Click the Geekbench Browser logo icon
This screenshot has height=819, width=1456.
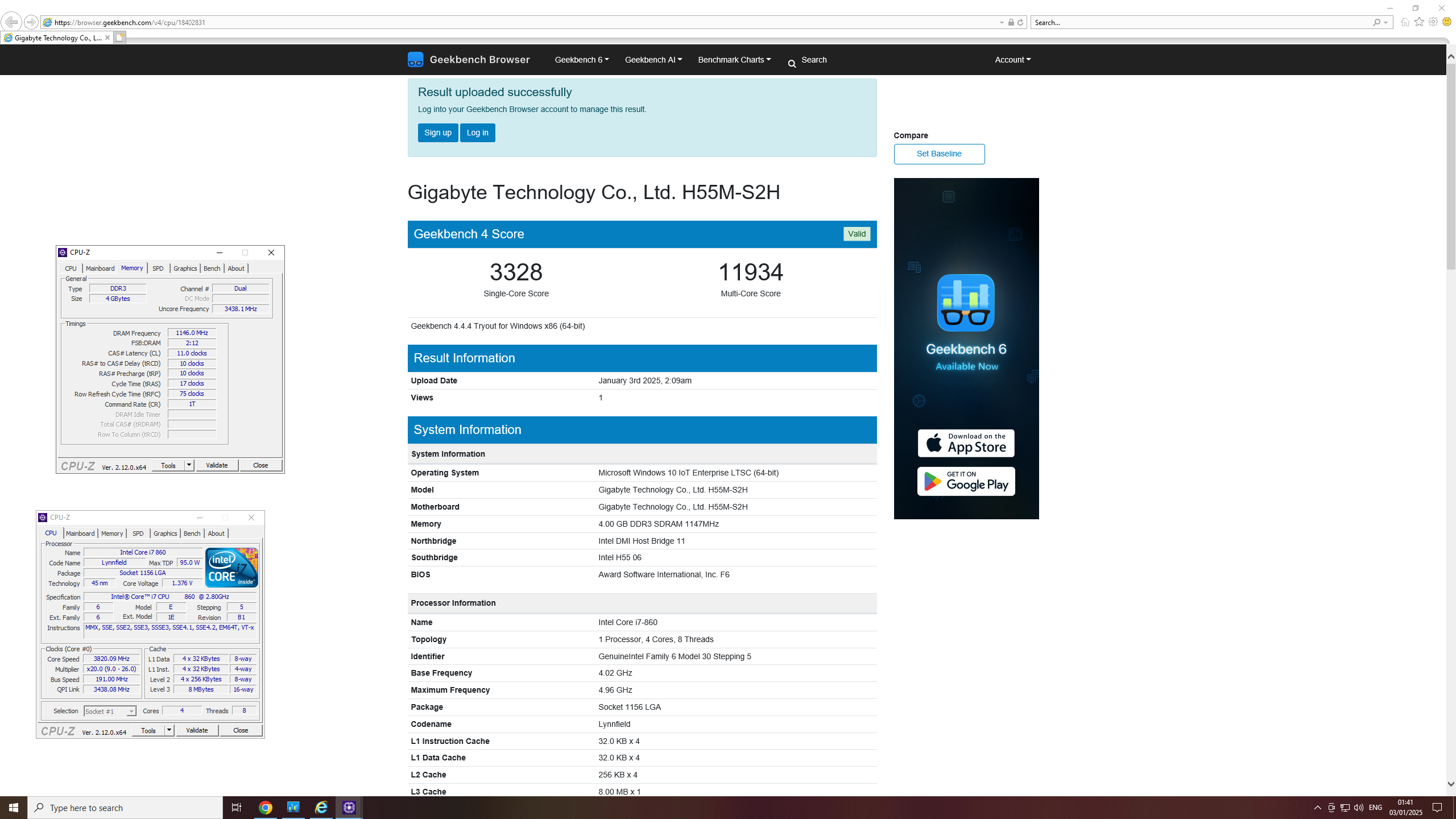point(415,60)
